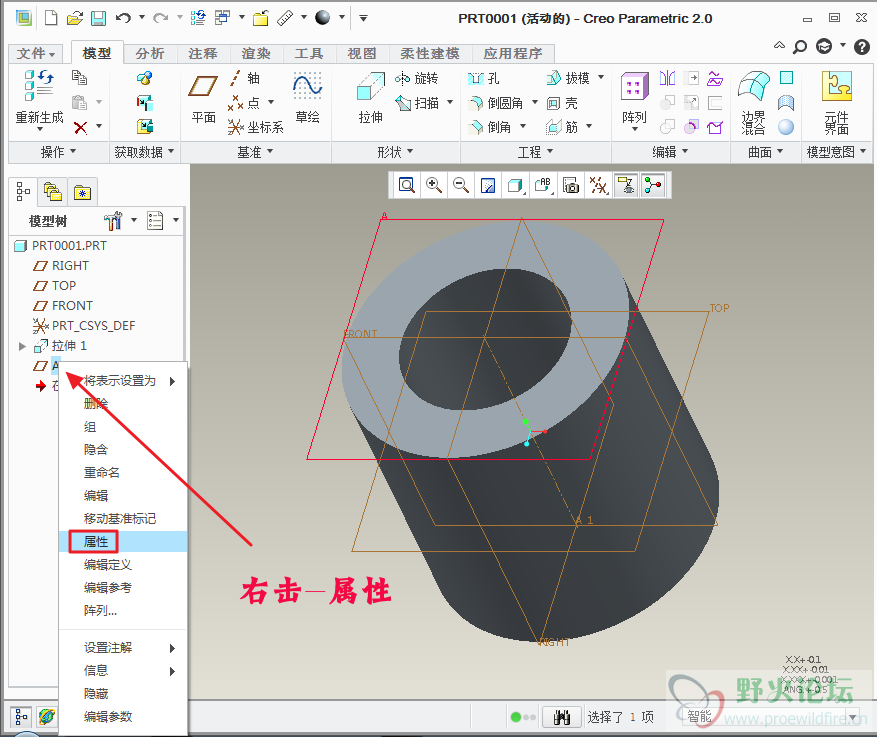Select the Coordinate System (坐标系) tool
This screenshot has width=877, height=737.
tap(256, 127)
